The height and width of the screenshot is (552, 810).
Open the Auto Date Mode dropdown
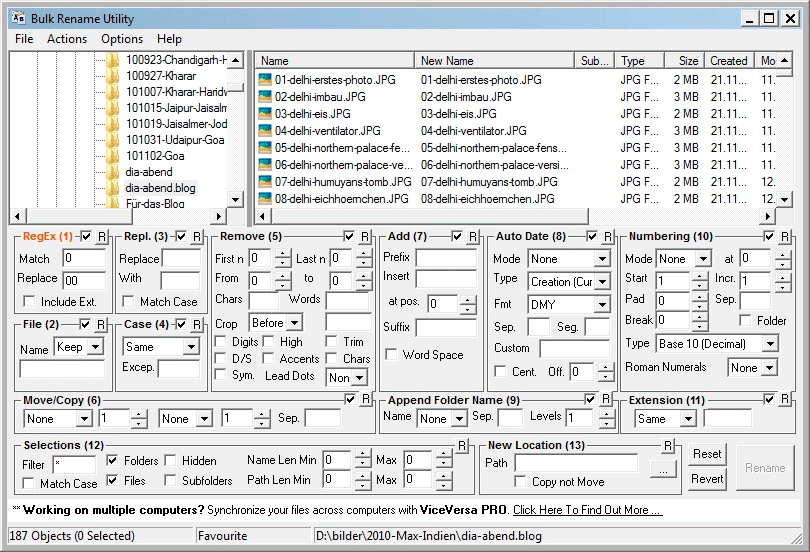tap(602, 259)
